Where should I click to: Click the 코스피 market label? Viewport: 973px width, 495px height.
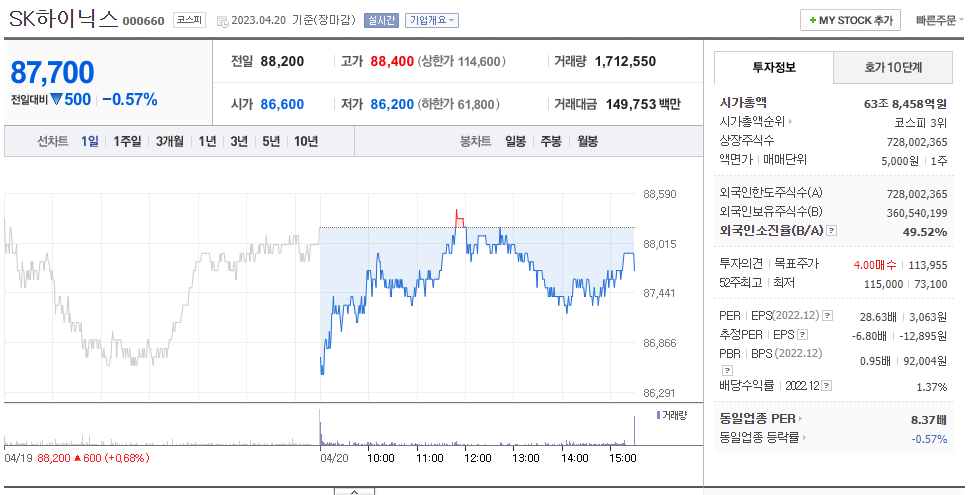coord(189,20)
